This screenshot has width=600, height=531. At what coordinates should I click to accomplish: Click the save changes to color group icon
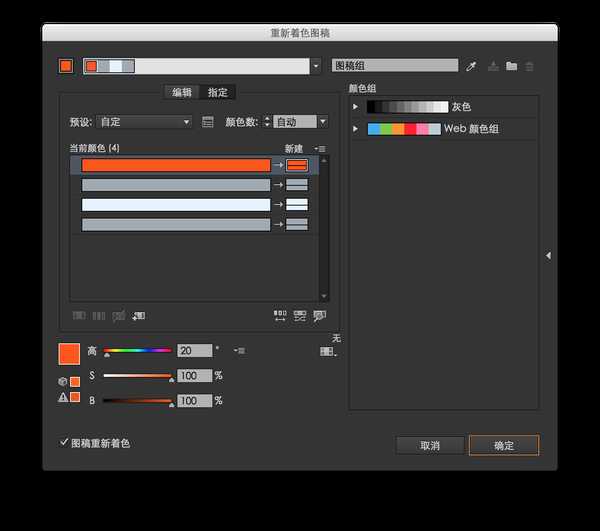(493, 66)
